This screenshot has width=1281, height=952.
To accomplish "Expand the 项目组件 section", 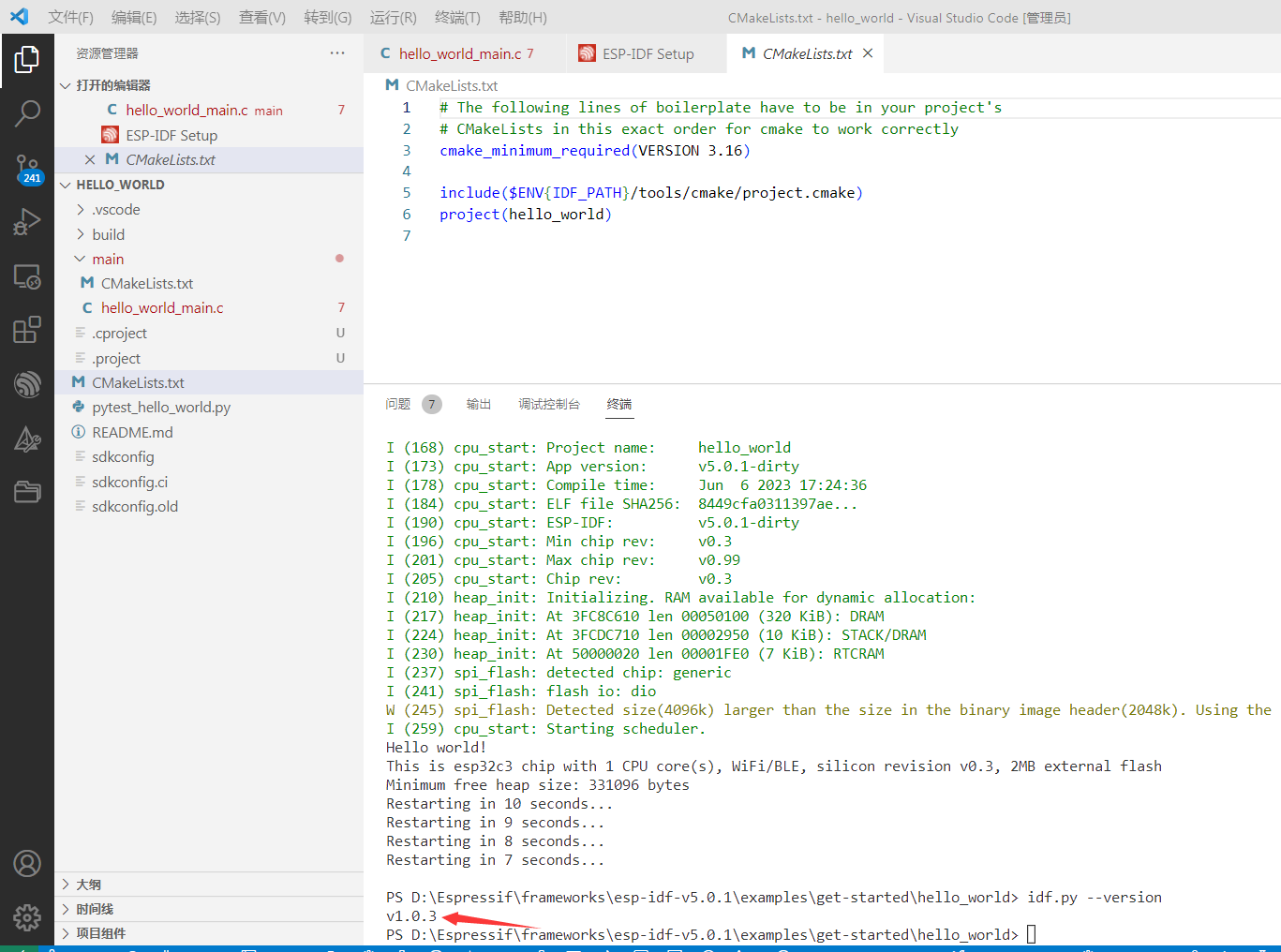I will click(x=209, y=933).
